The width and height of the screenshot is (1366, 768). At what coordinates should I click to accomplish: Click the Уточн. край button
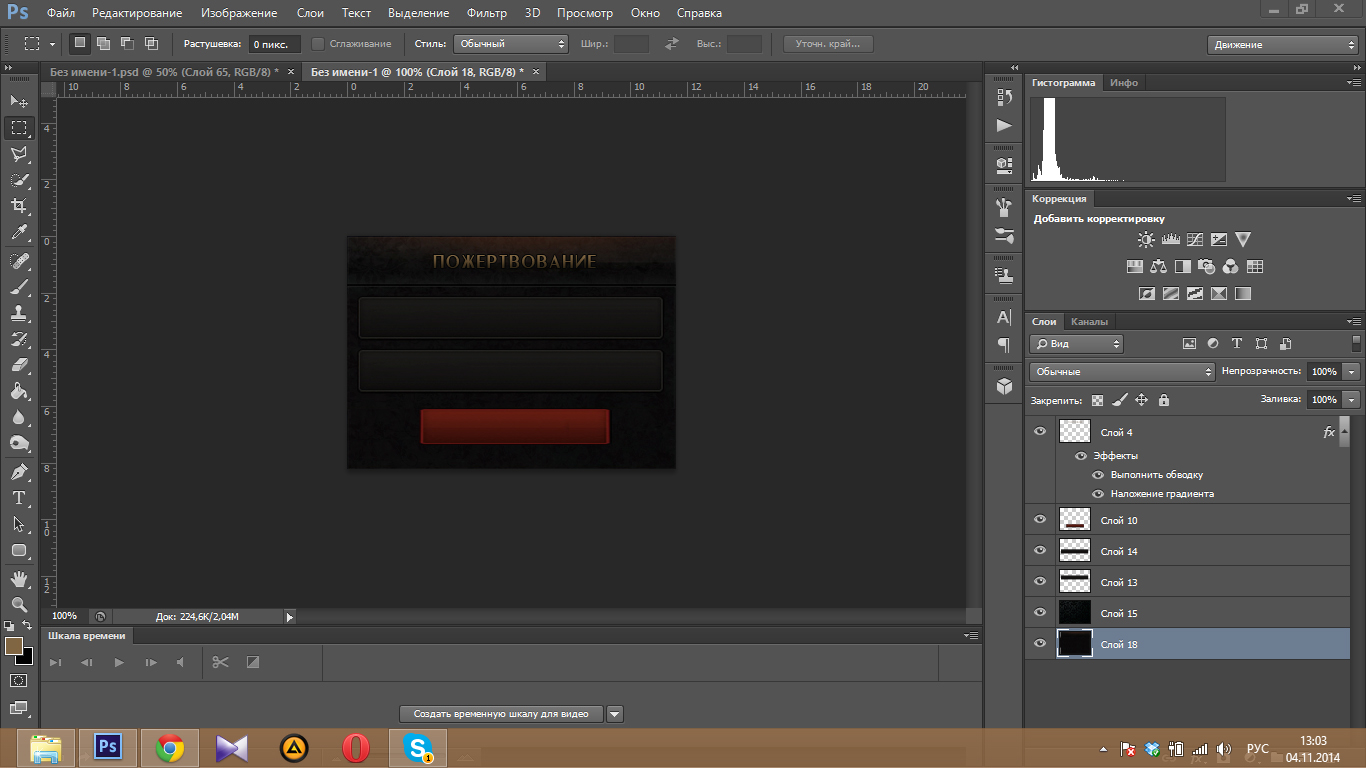click(828, 44)
